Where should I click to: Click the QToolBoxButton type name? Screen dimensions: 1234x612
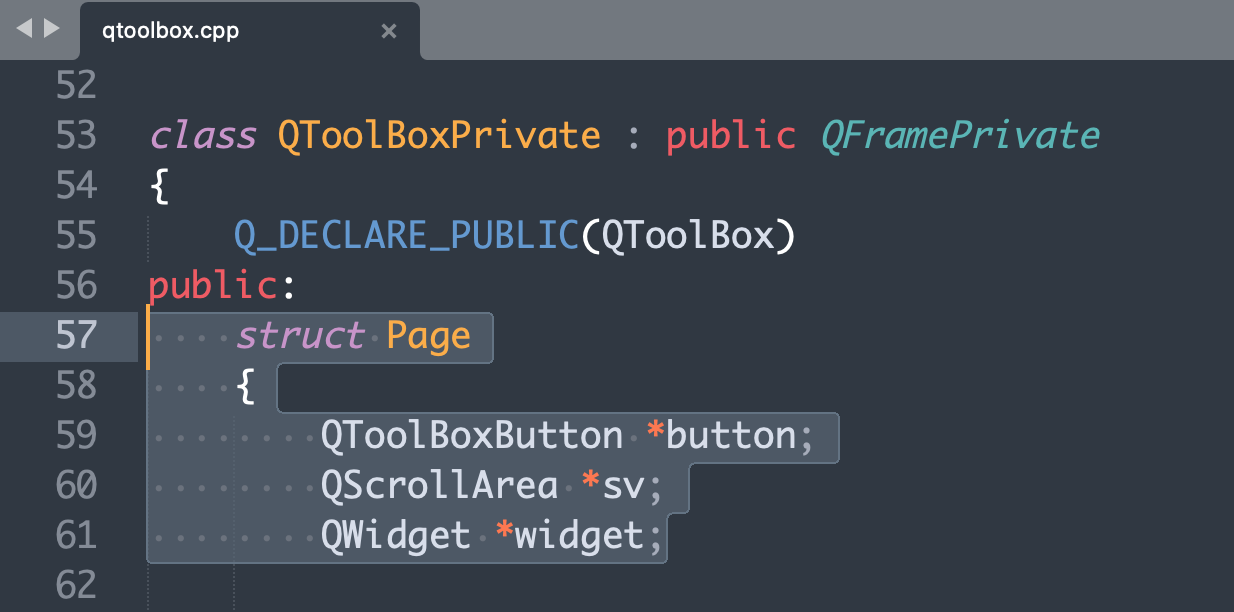pyautogui.click(x=471, y=435)
